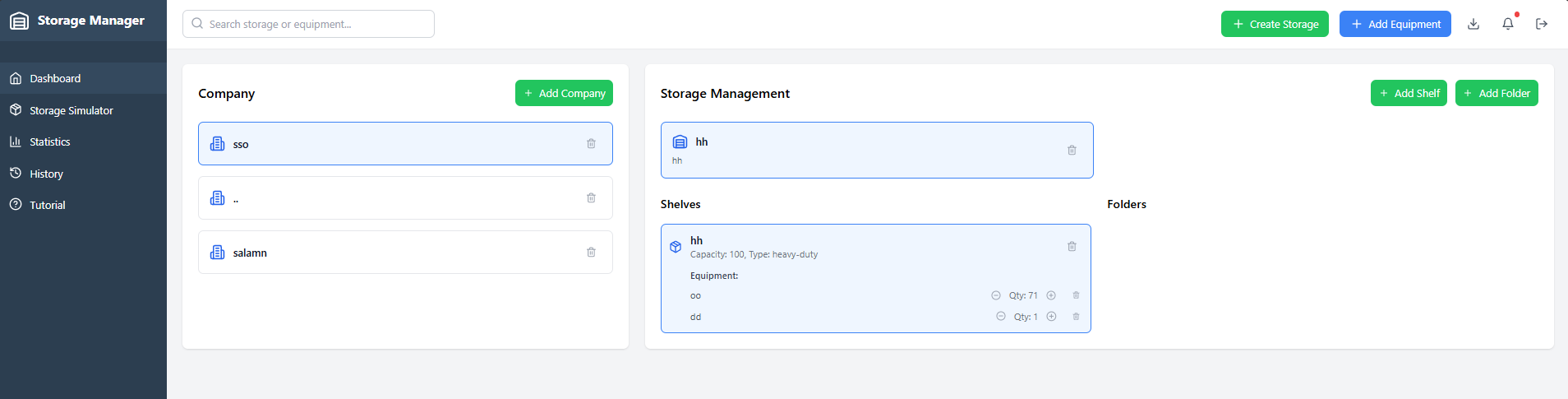Image resolution: width=1568 pixels, height=399 pixels.
Task: Delete the salamn company with trash icon
Action: pyautogui.click(x=591, y=252)
